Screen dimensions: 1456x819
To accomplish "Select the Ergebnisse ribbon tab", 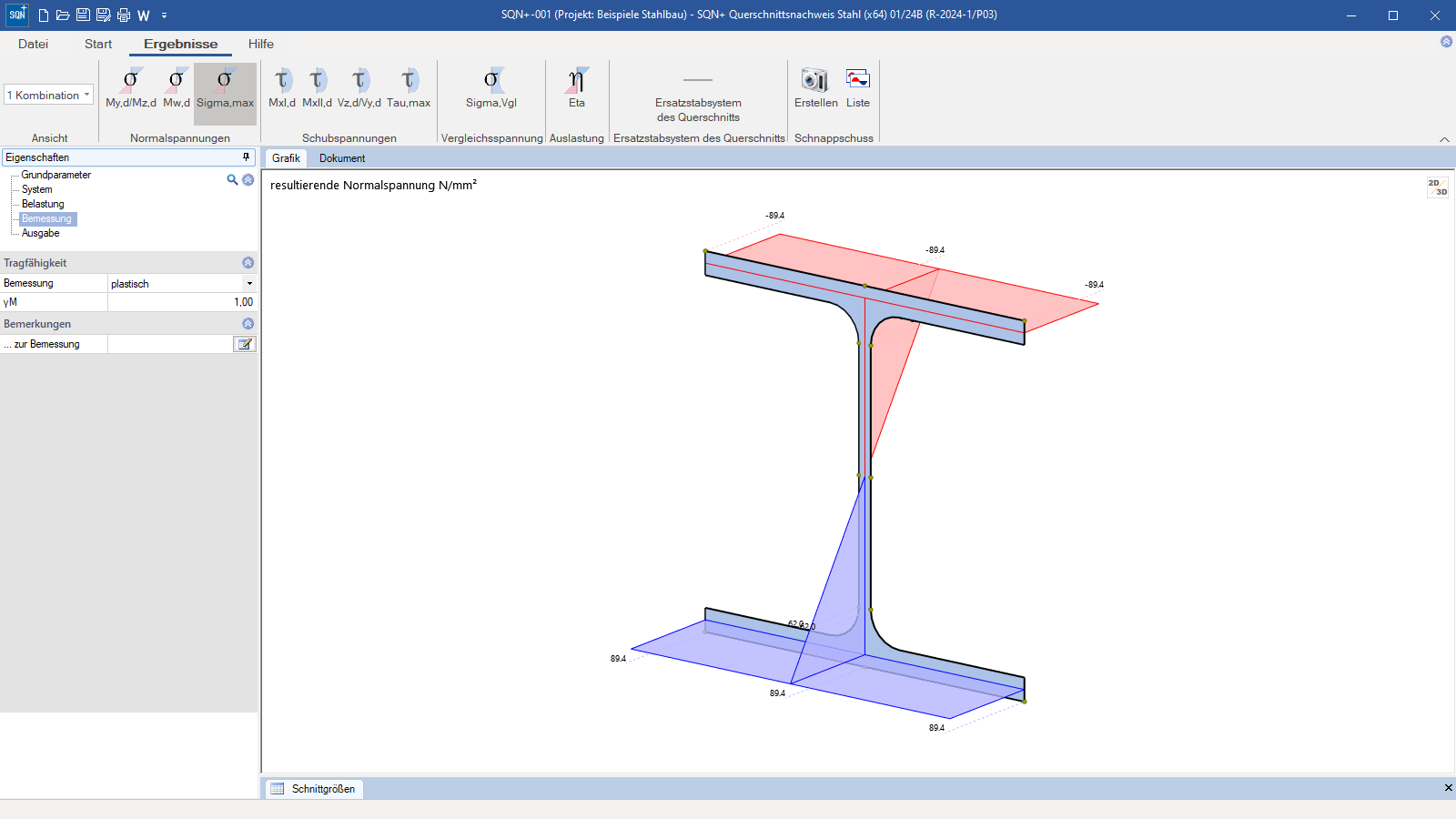I will (x=181, y=44).
